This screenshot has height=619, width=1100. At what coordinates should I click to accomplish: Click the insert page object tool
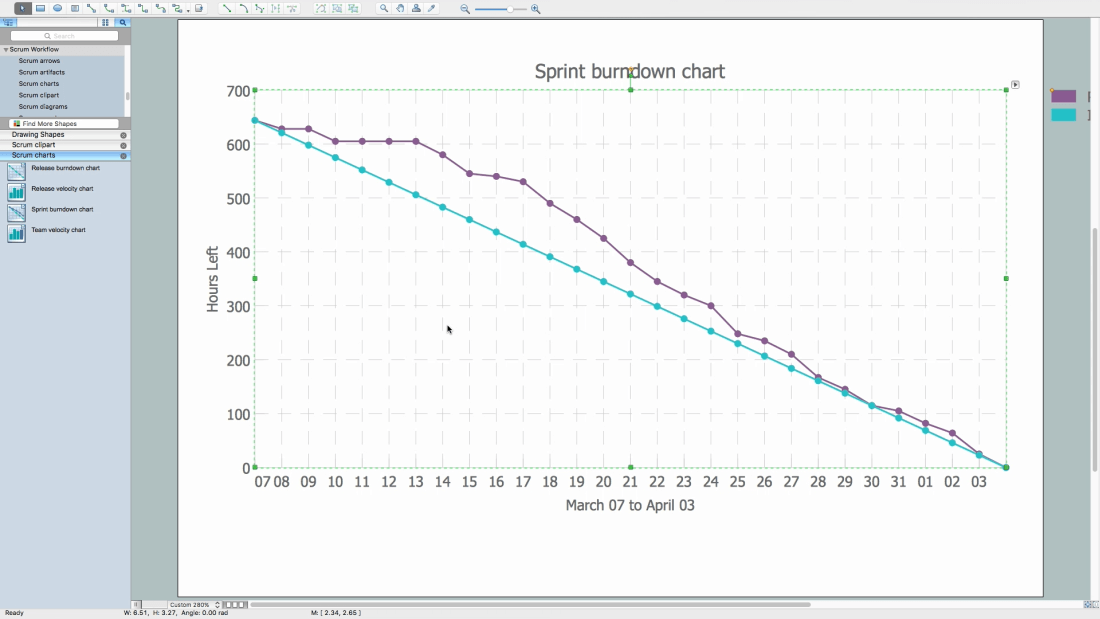[x=199, y=8]
